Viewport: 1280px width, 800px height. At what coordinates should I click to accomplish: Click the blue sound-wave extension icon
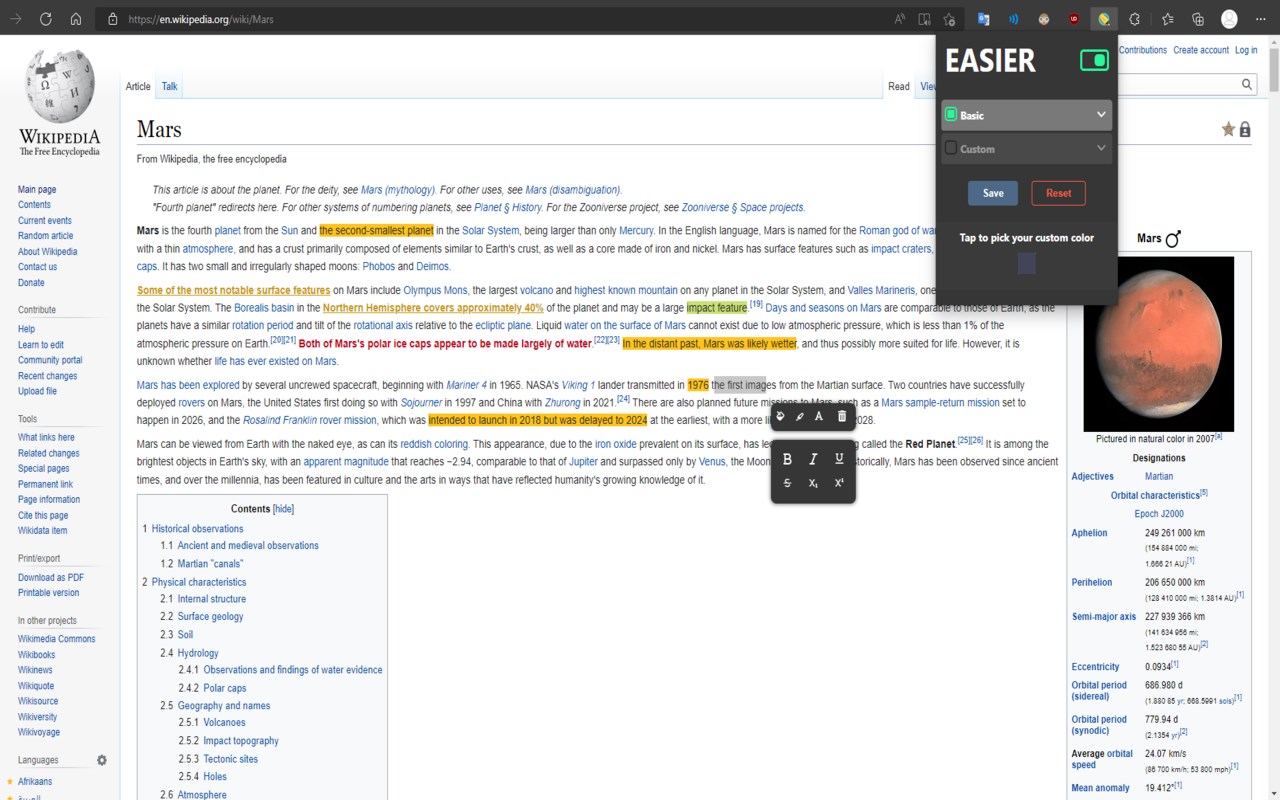coord(1014,19)
